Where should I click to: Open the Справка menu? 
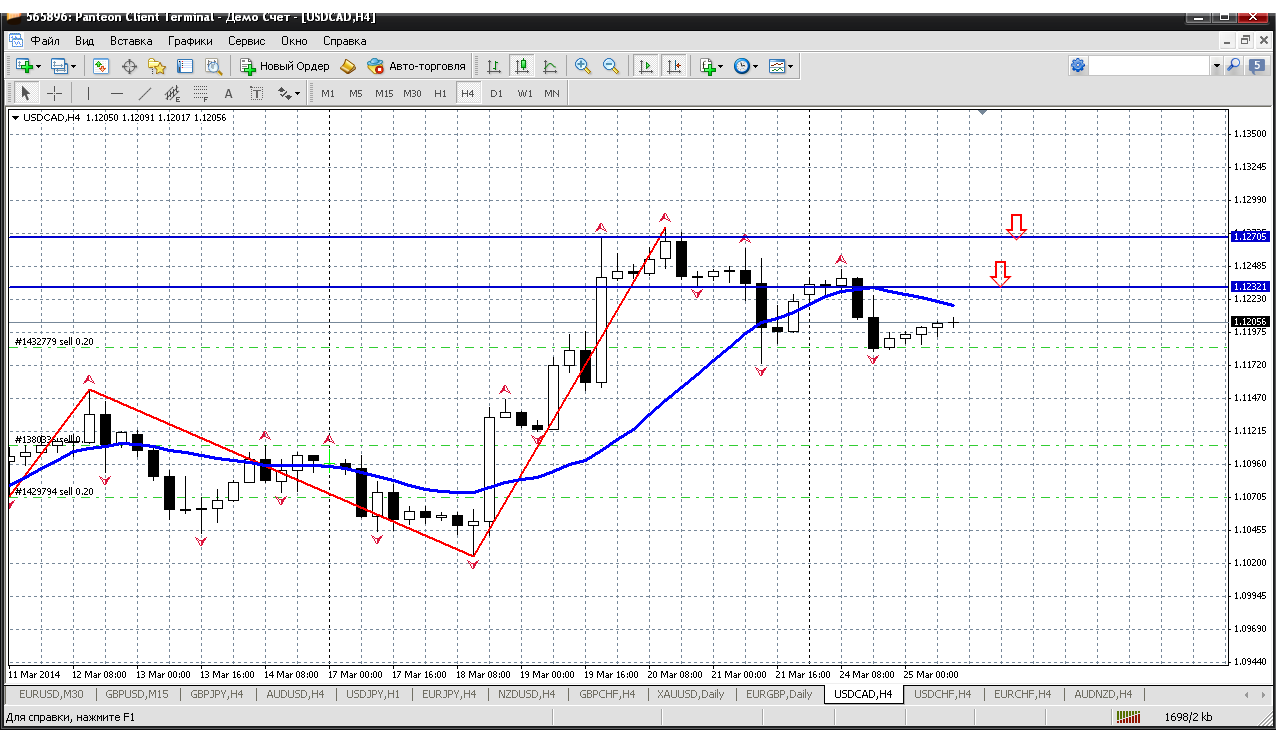344,41
